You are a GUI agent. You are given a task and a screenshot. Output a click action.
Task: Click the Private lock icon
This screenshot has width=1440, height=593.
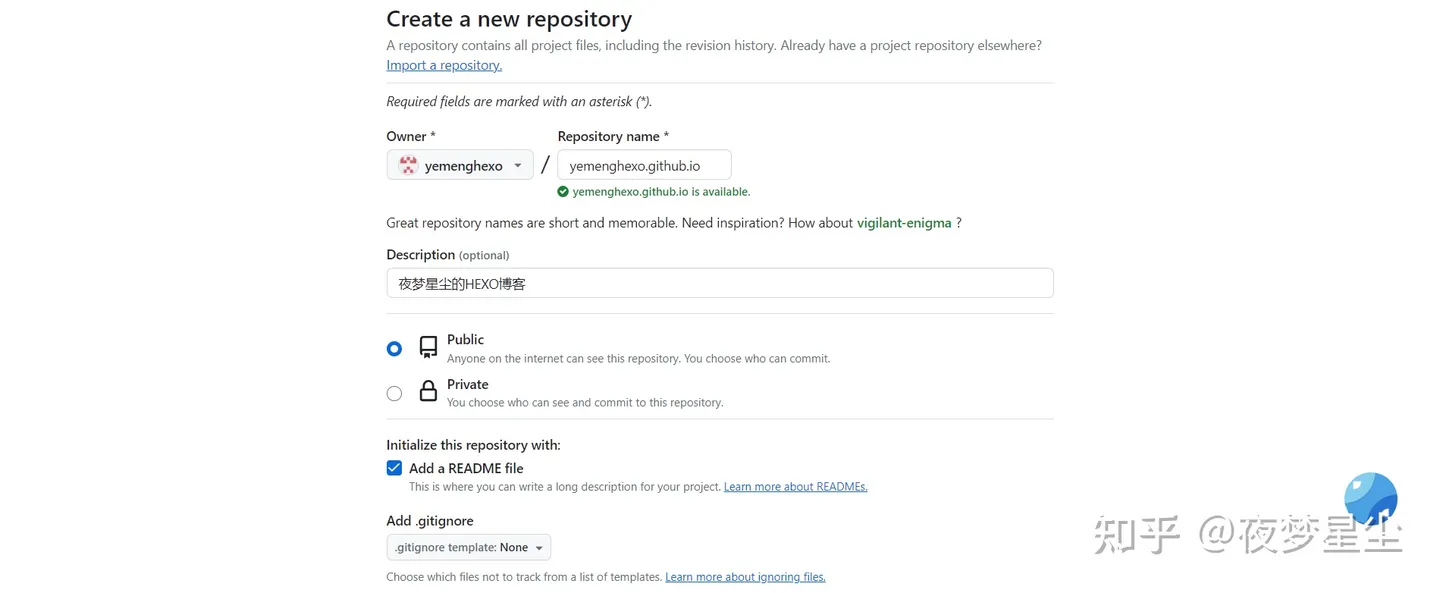[428, 391]
